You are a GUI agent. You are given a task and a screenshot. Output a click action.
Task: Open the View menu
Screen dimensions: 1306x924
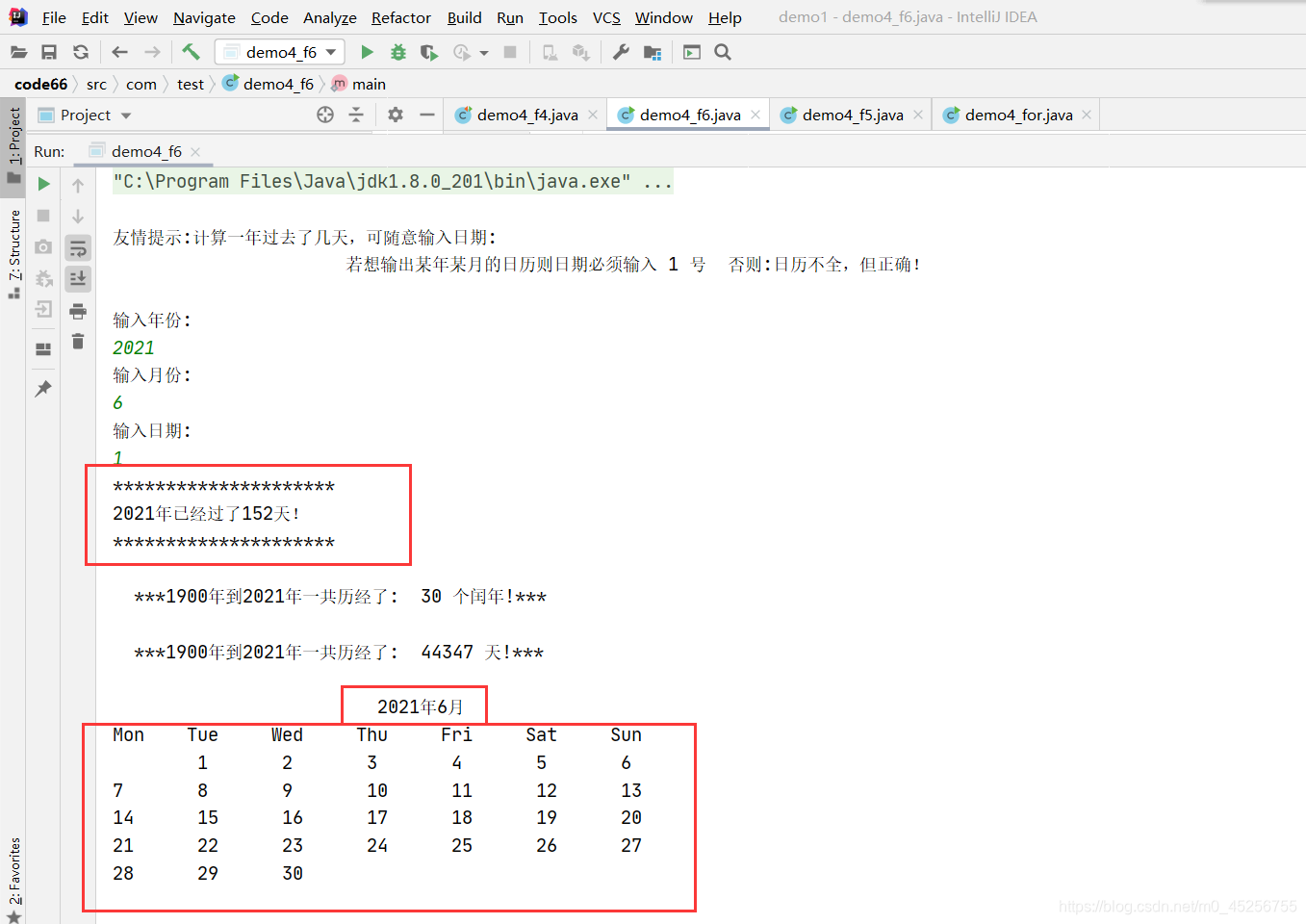[141, 17]
